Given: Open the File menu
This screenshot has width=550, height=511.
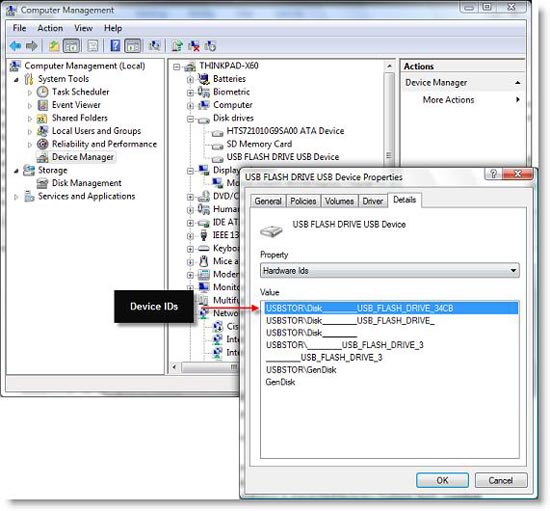Looking at the screenshot, I should click(19, 28).
